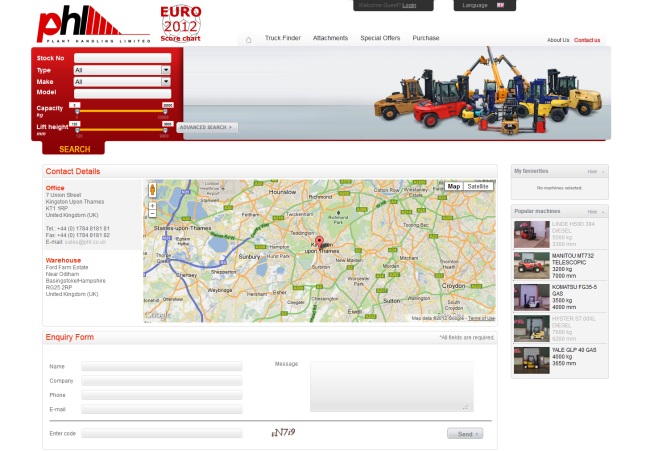Zoom out on the map with minus button
650x451 pixels.
click(x=152, y=213)
